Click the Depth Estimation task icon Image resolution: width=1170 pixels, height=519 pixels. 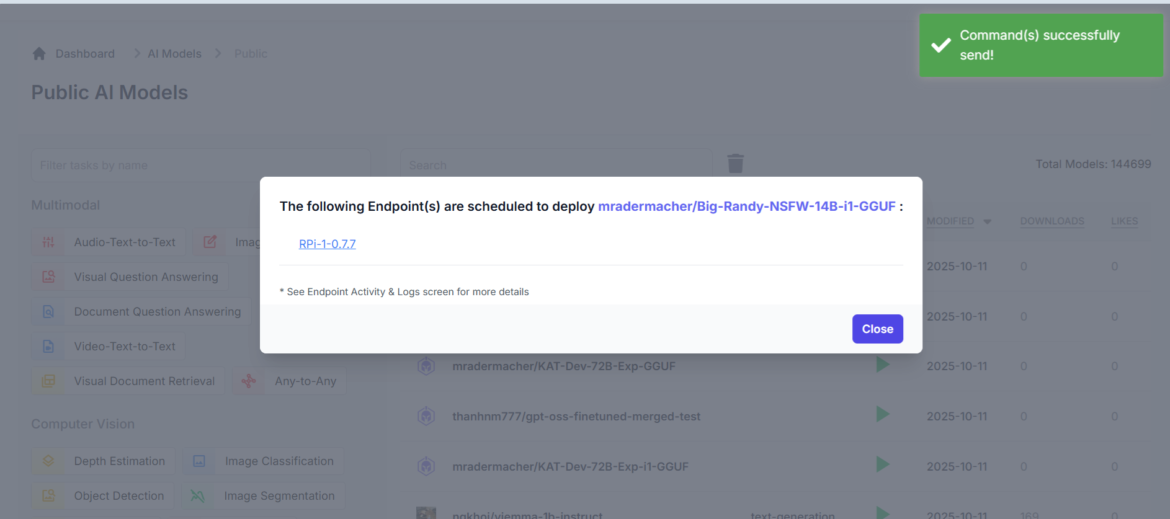(x=48, y=461)
